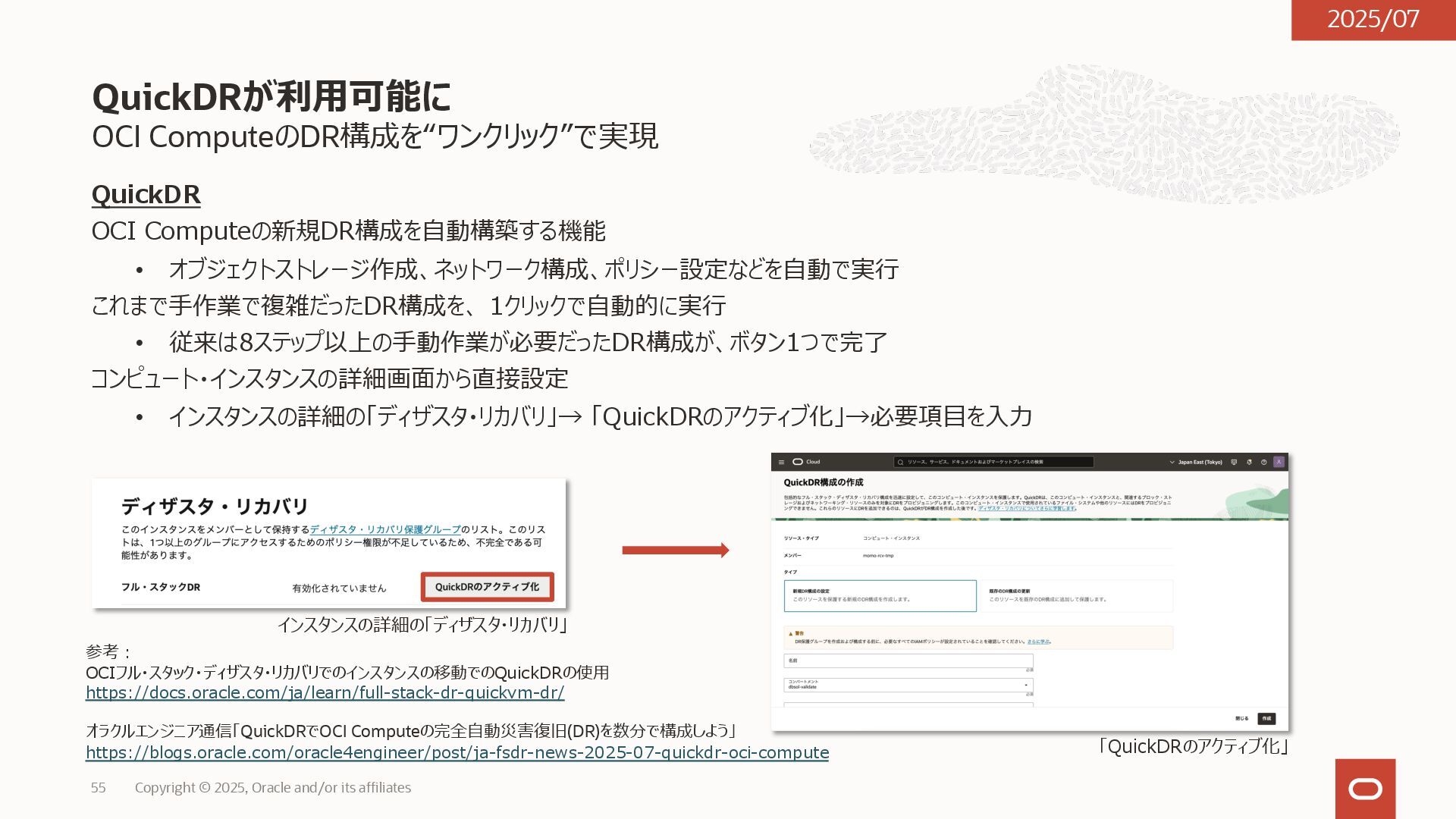Image resolution: width=1456 pixels, height=819 pixels.
Task: Open the さらに学ぶ link in warning box
Action: 1038,642
